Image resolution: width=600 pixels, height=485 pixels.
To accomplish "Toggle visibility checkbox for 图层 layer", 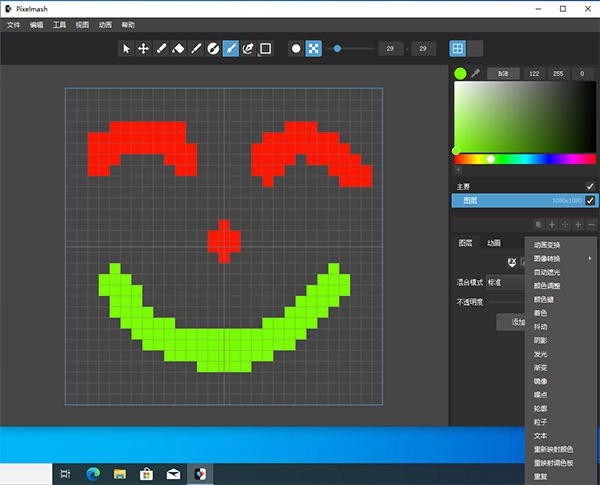I will (x=590, y=201).
